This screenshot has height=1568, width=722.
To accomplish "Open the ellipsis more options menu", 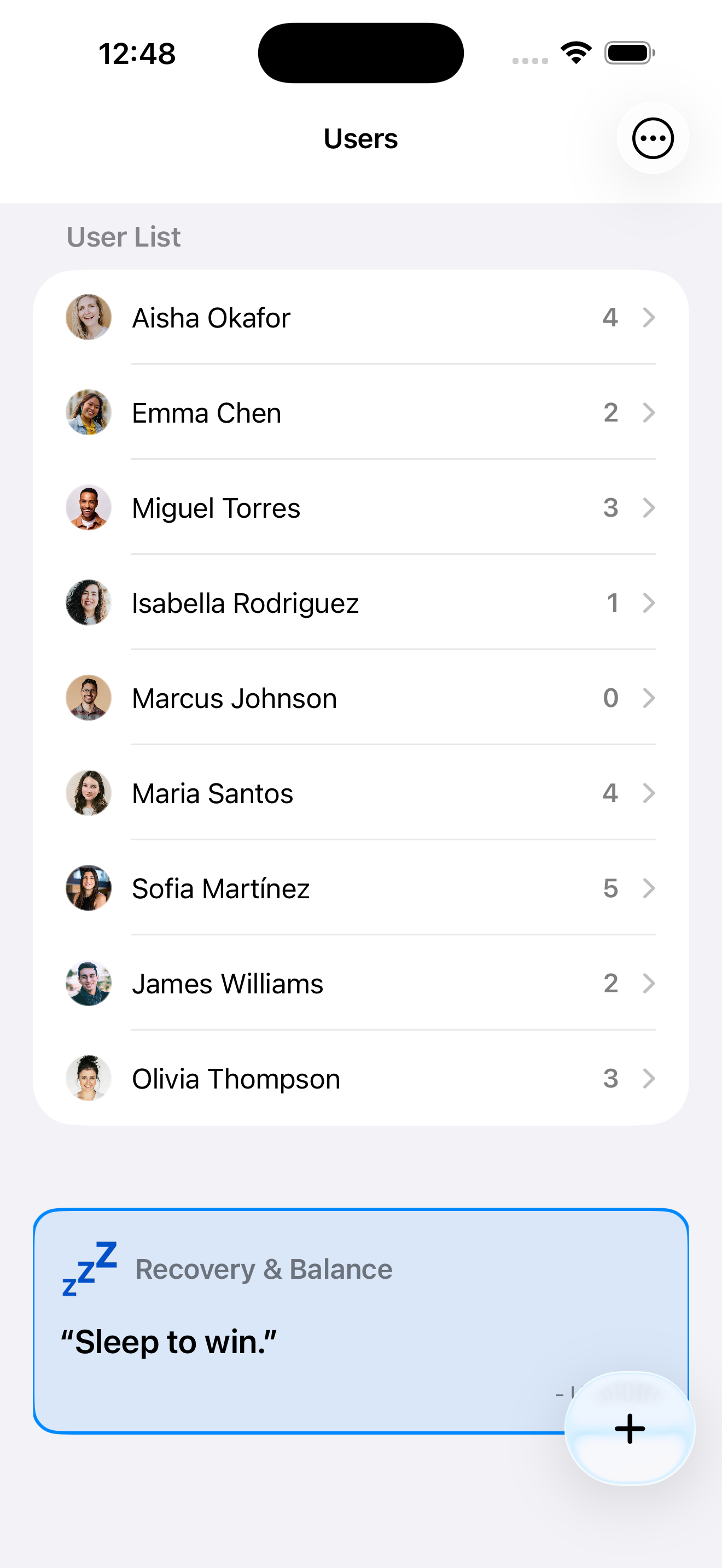I will coord(653,138).
